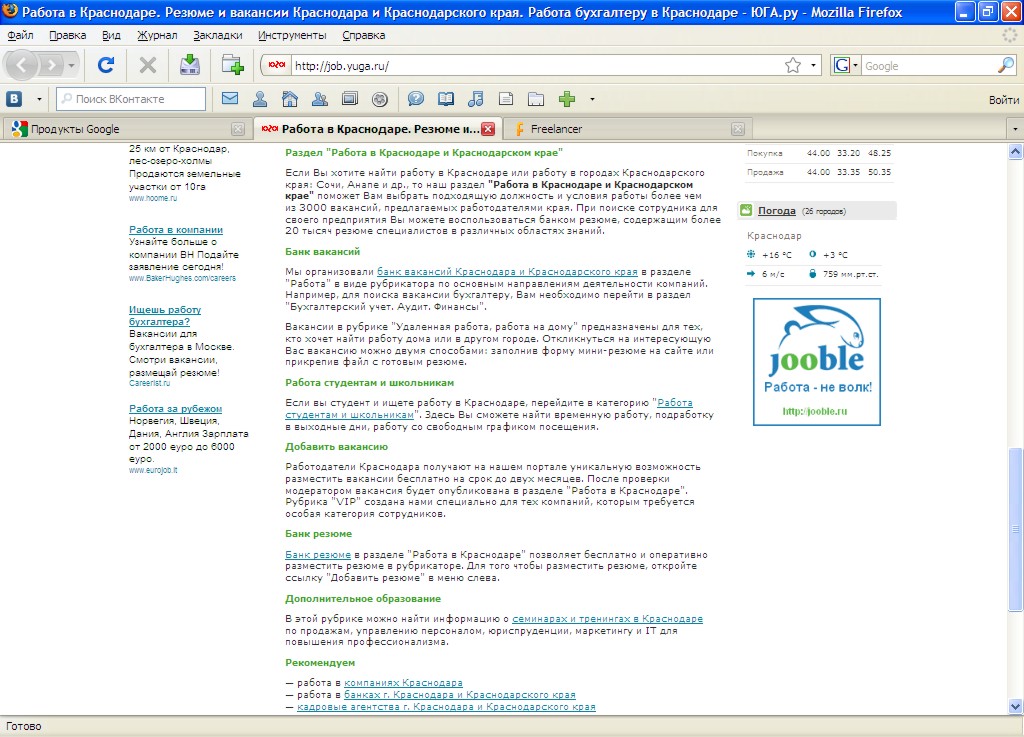Open the 'Погода' weather link

point(776,211)
